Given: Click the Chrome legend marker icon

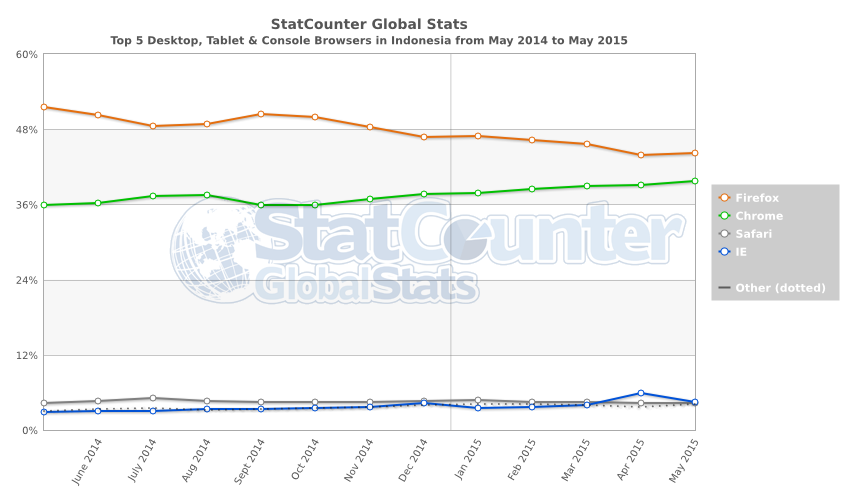Looking at the screenshot, I should click(725, 216).
